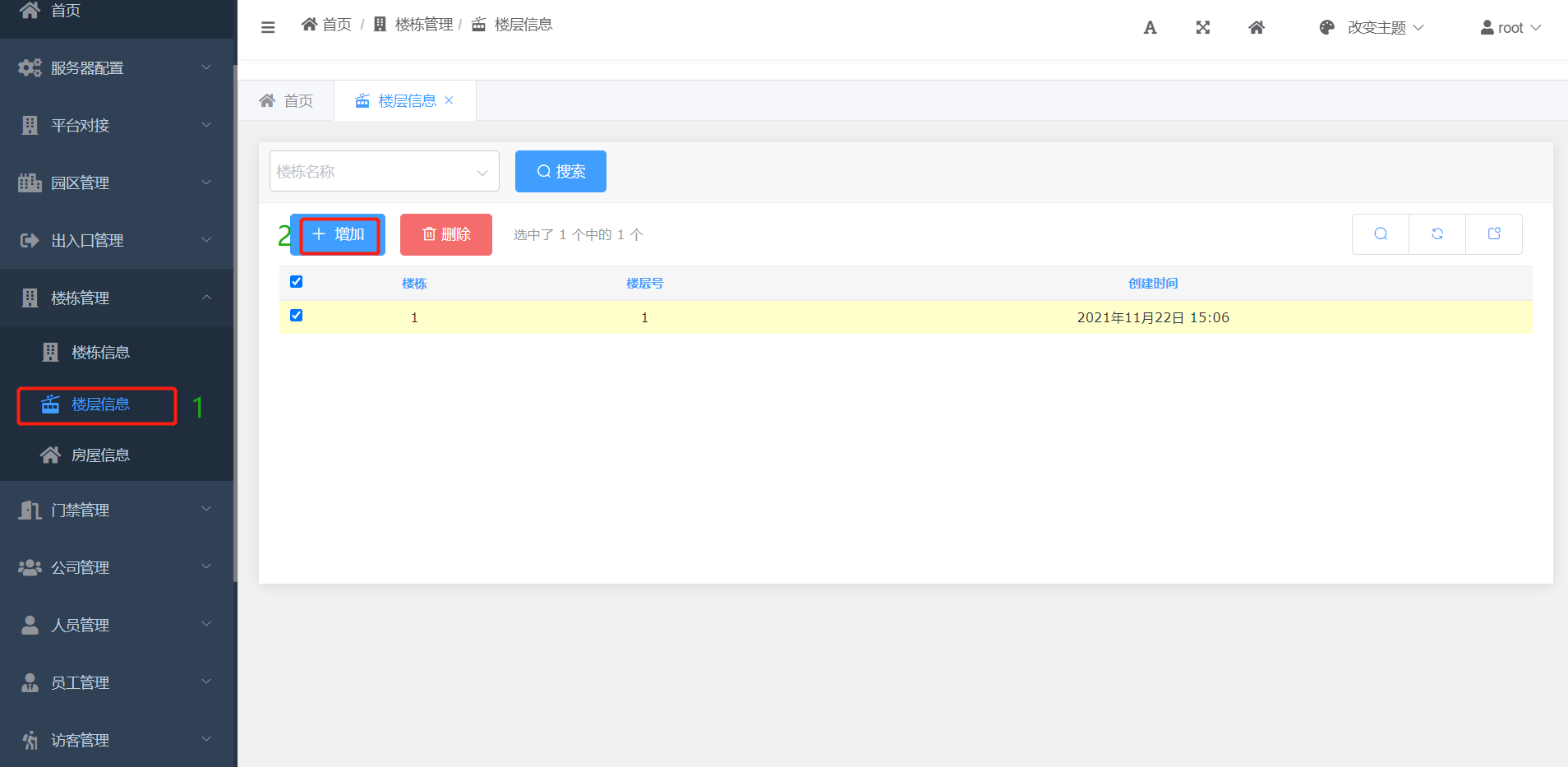Viewport: 1568px width, 767px height.
Task: Click the table search magnifier icon
Action: click(x=1381, y=234)
